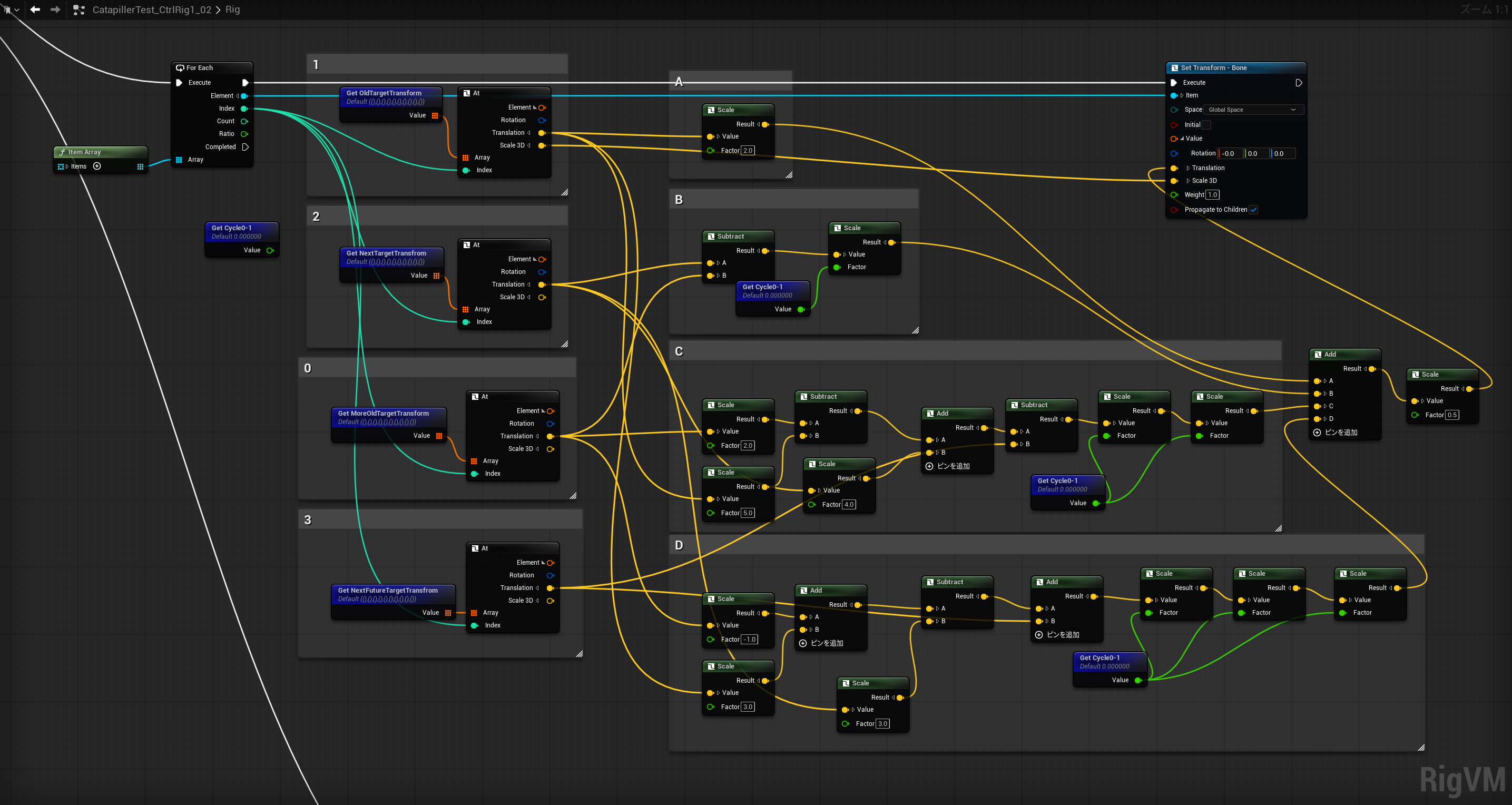Image resolution: width=1512 pixels, height=805 pixels.
Task: Open the Space dropdown showing Global Space
Action: [x=1253, y=110]
